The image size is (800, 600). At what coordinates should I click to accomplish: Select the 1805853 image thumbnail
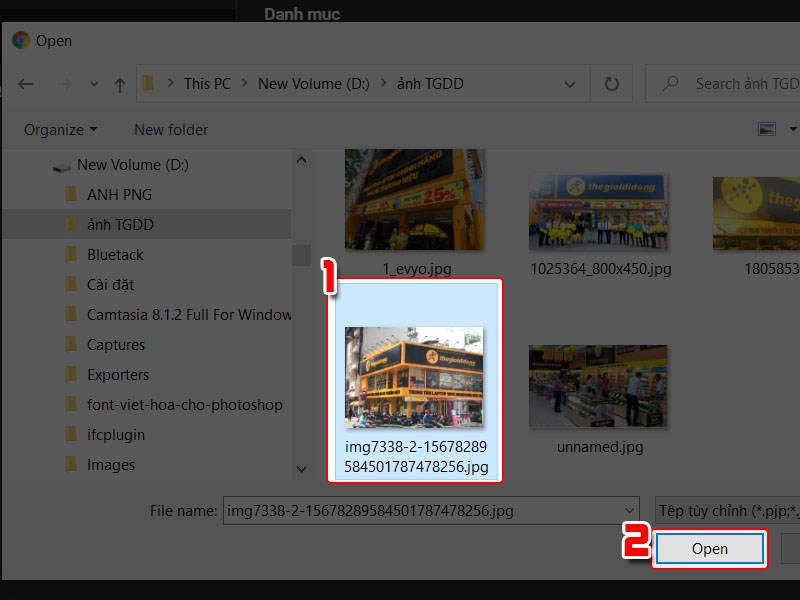click(757, 213)
